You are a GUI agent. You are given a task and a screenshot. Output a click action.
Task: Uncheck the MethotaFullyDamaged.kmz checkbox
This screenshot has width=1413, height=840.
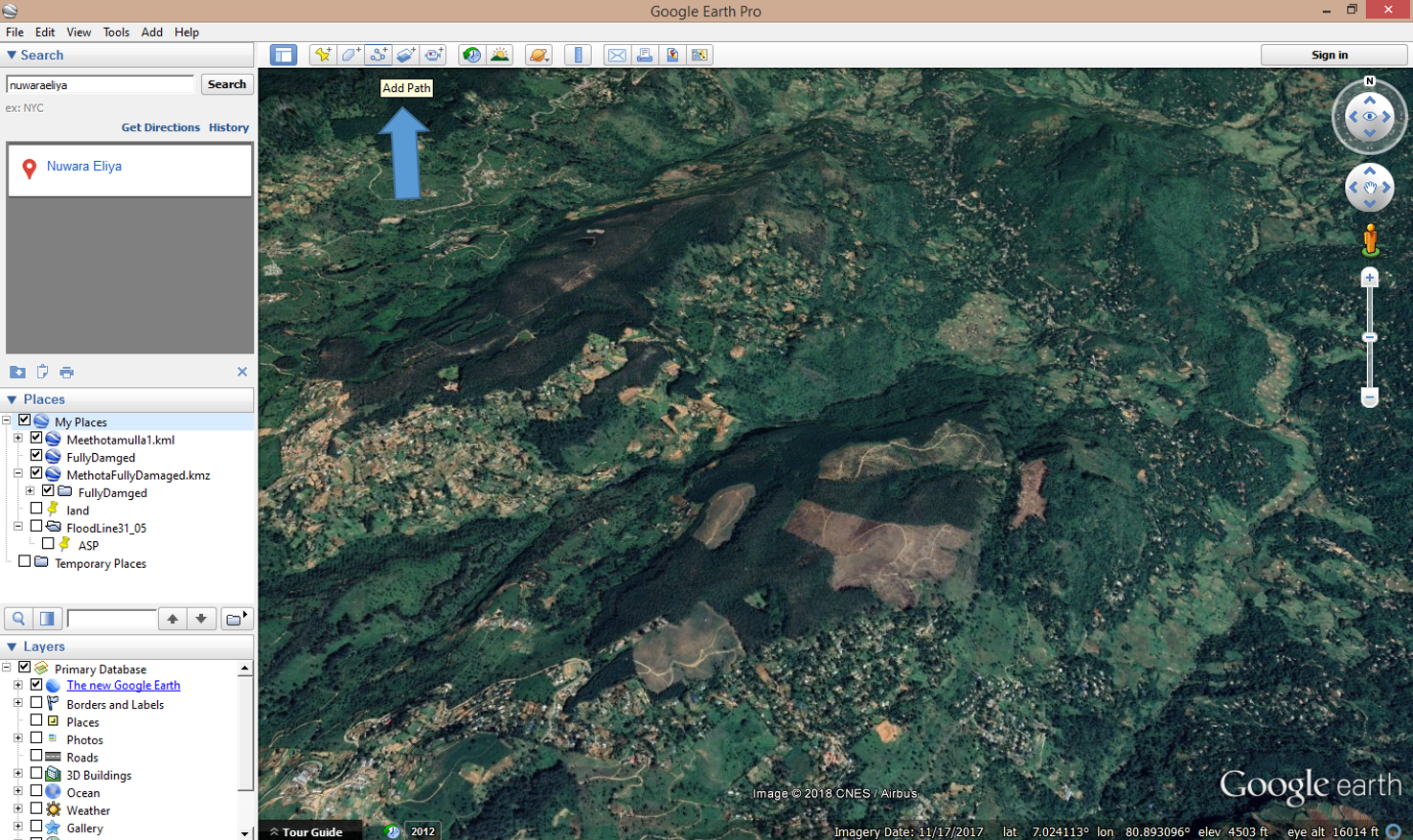[x=36, y=474]
